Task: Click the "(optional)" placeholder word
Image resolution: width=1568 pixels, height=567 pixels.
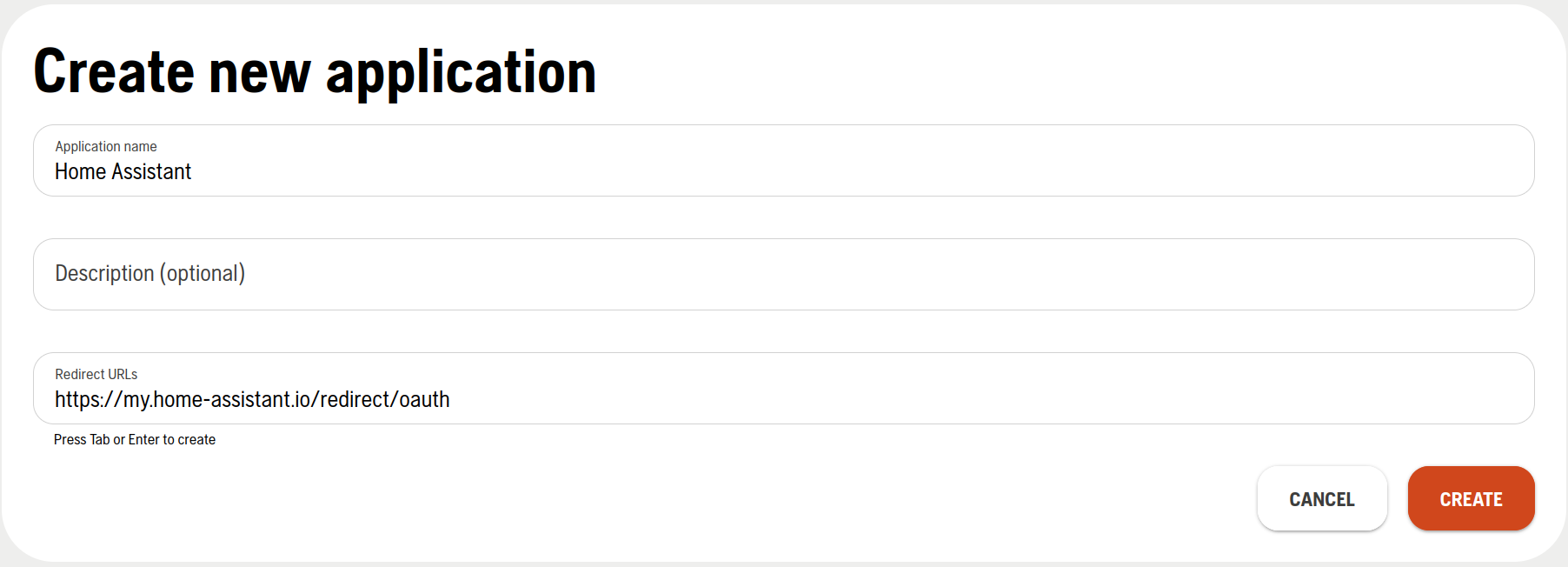Action: [203, 273]
